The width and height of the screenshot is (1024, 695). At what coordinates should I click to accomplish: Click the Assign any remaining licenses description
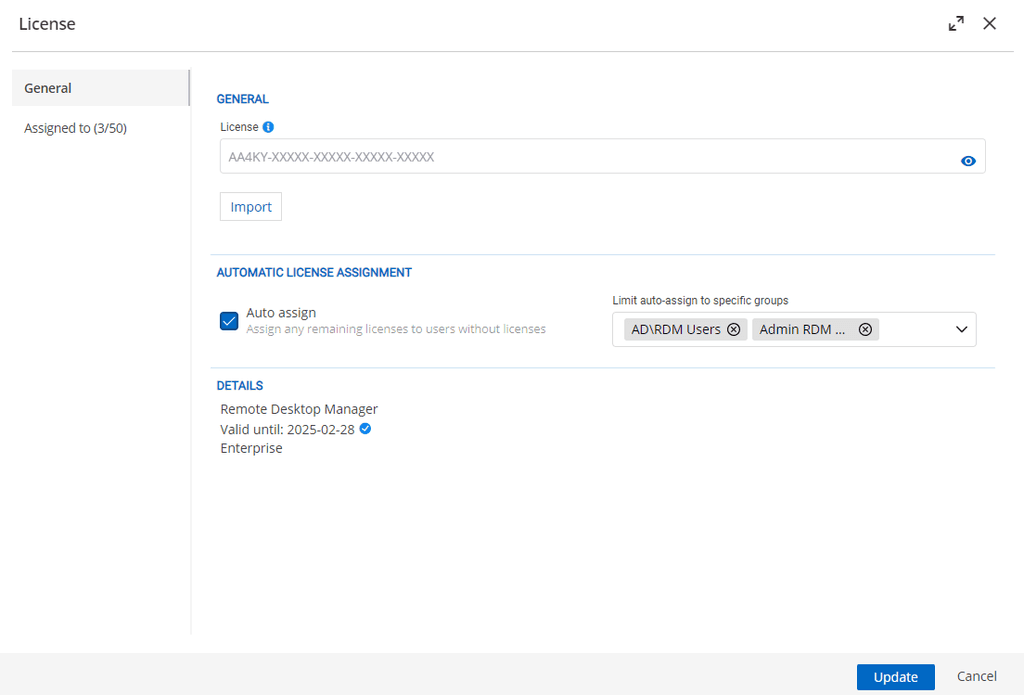[x=396, y=329]
